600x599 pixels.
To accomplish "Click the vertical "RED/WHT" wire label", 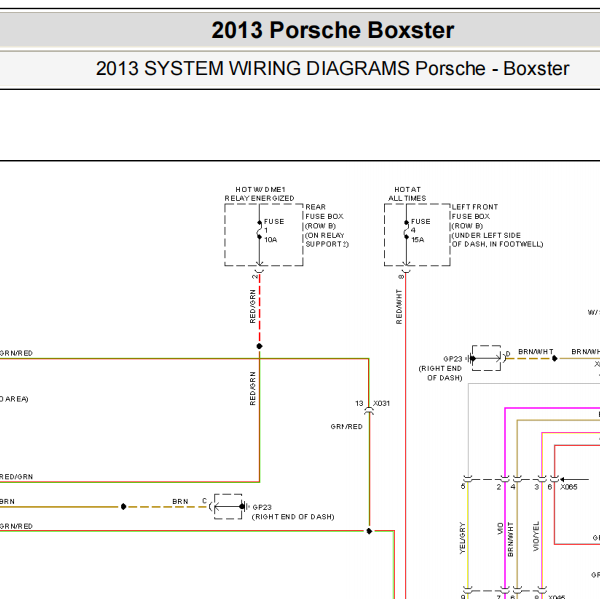I will (x=399, y=307).
